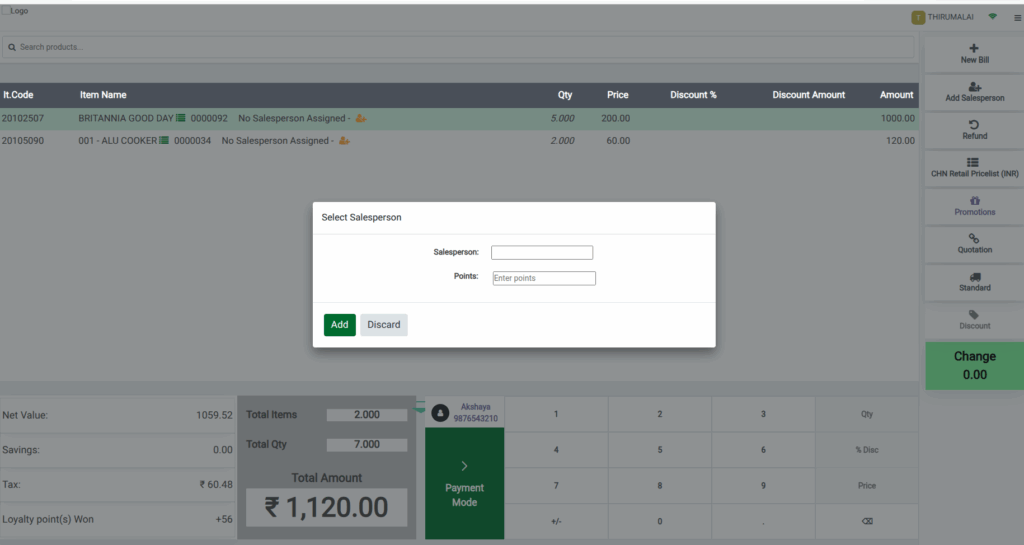Select Price mode on numpad
The image size is (1024, 545).
pos(867,486)
